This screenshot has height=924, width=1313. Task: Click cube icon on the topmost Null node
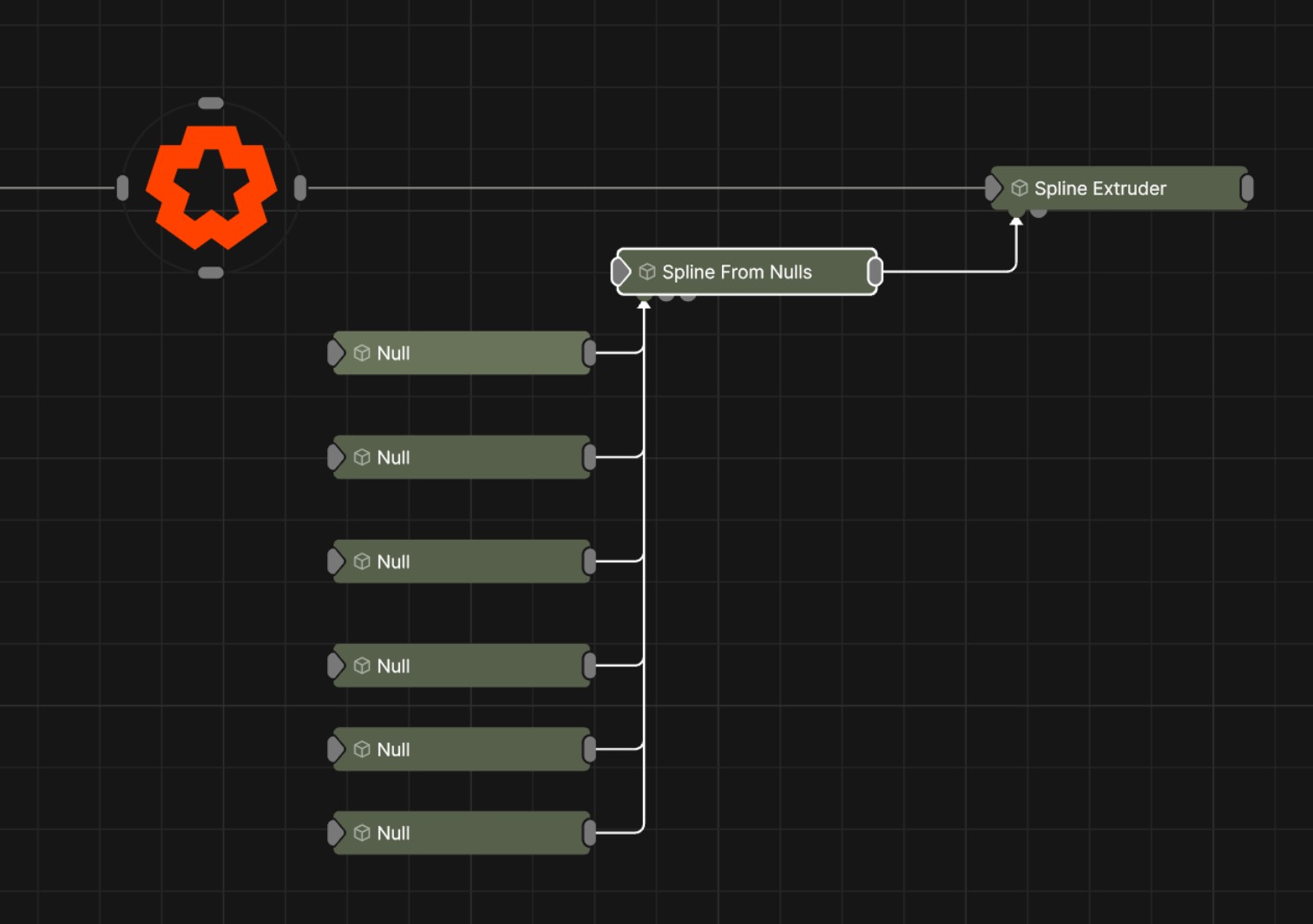(x=363, y=353)
